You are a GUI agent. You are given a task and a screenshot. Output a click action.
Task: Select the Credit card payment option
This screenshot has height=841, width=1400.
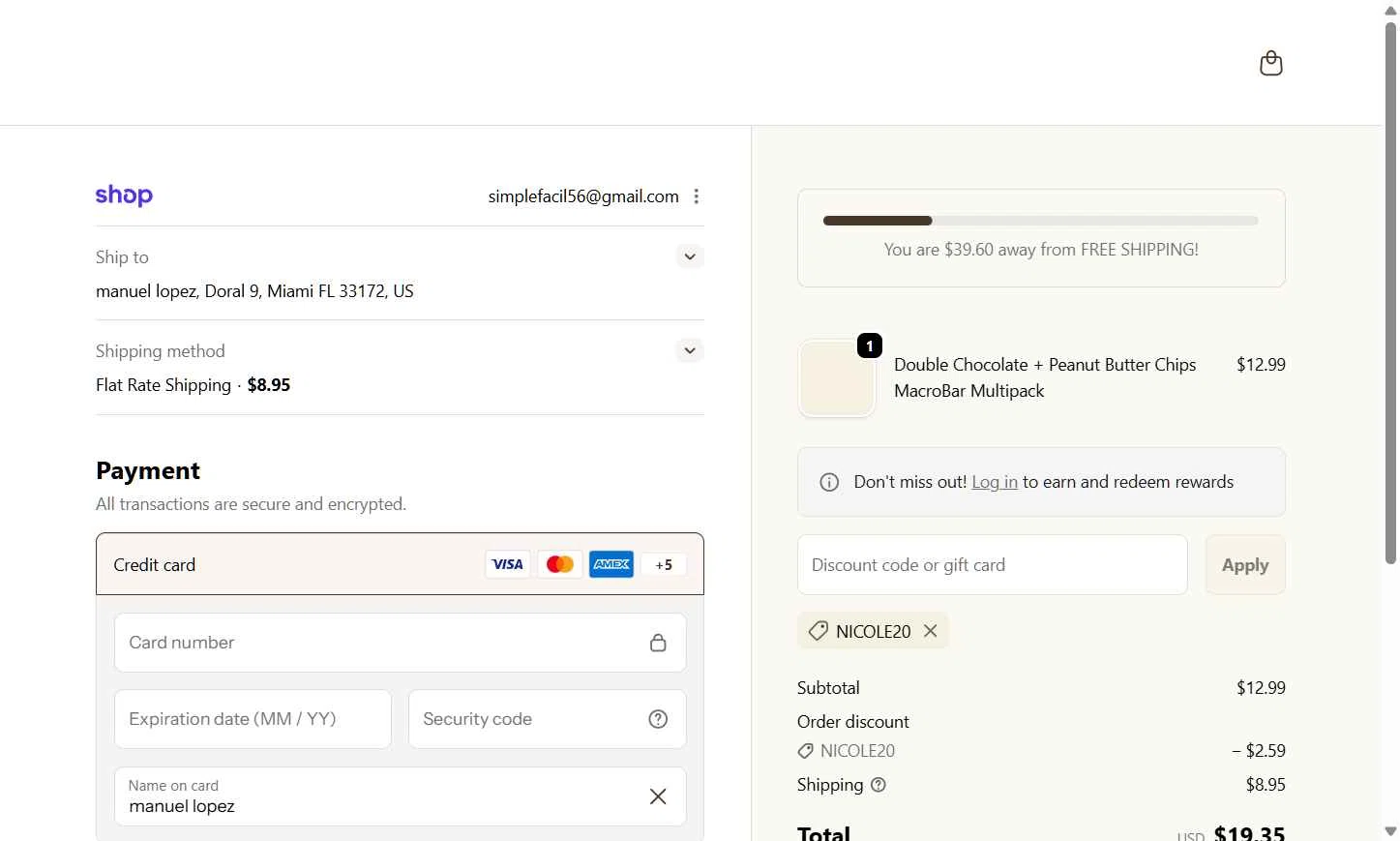coord(400,564)
